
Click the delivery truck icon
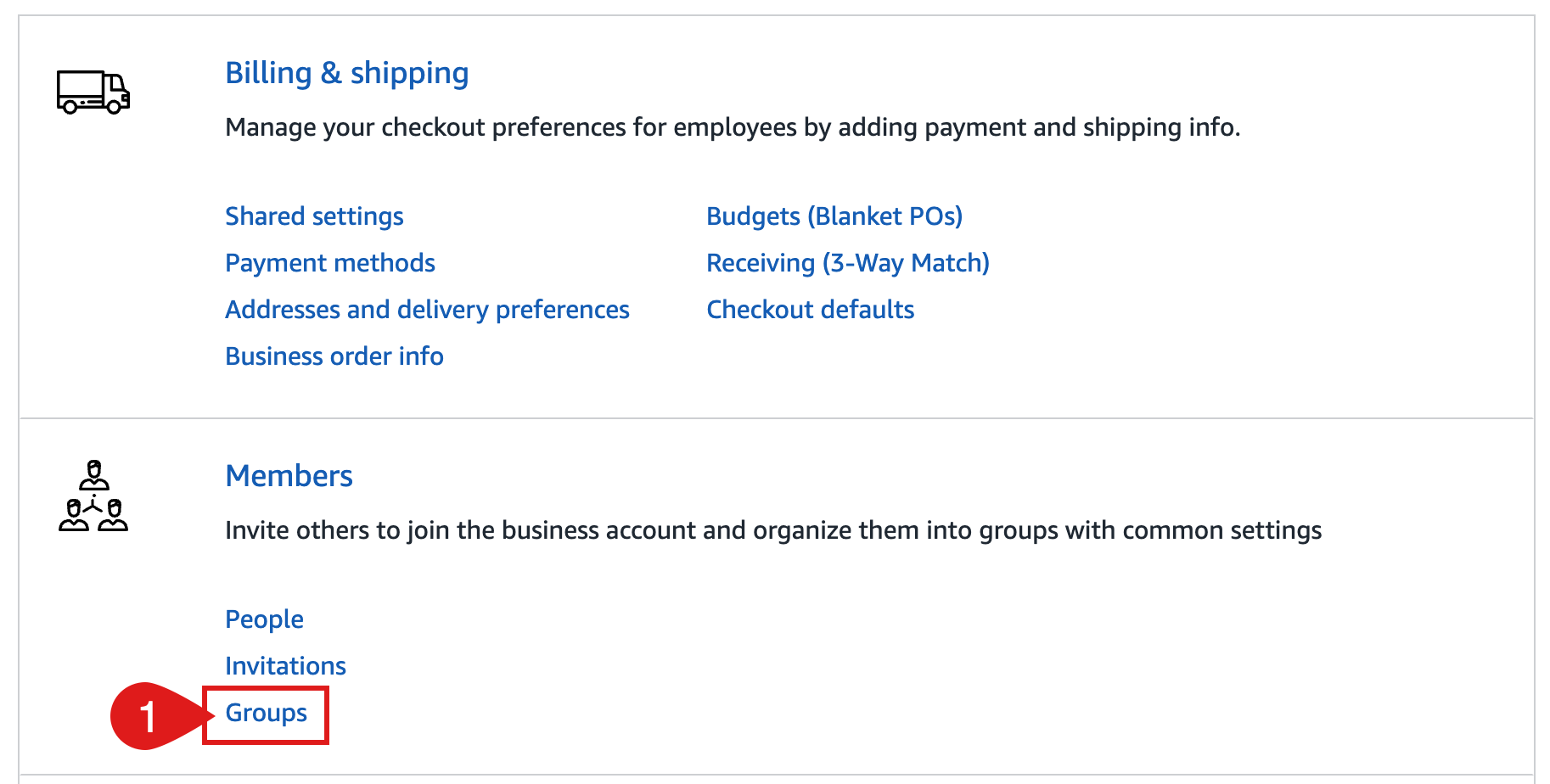[x=93, y=92]
